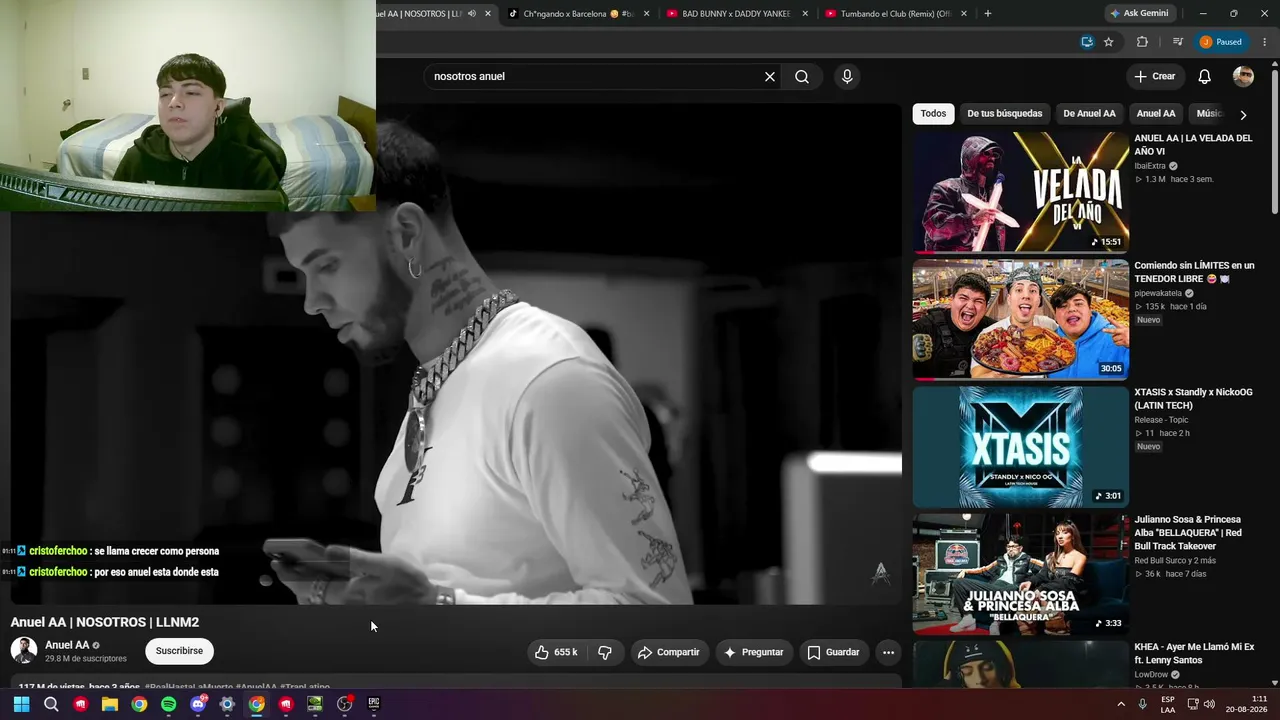
Task: Start voice search with the microphone
Action: (847, 77)
